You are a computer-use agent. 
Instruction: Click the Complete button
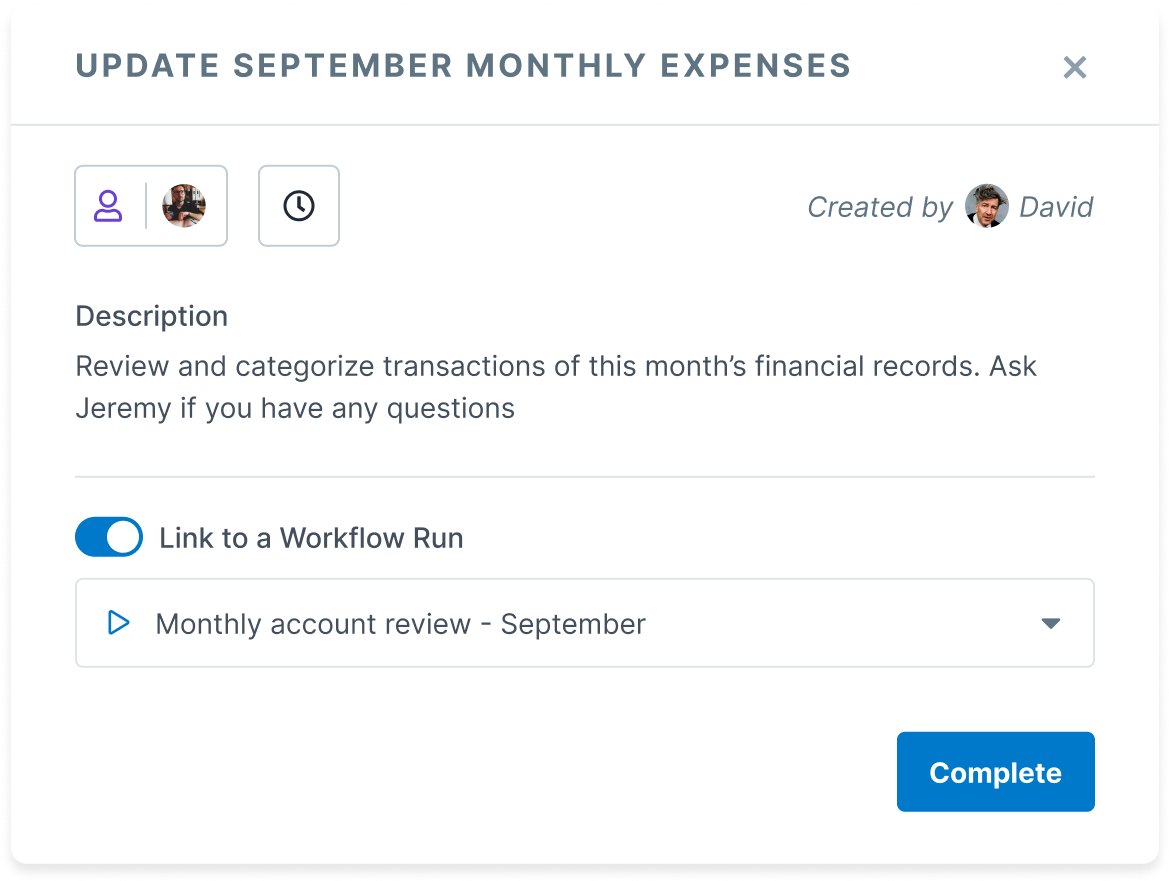(995, 771)
